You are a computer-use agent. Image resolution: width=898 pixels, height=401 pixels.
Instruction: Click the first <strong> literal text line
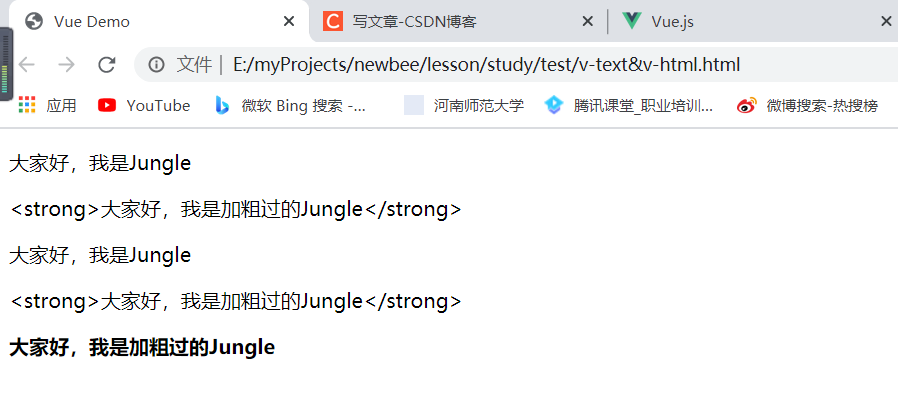235,210
